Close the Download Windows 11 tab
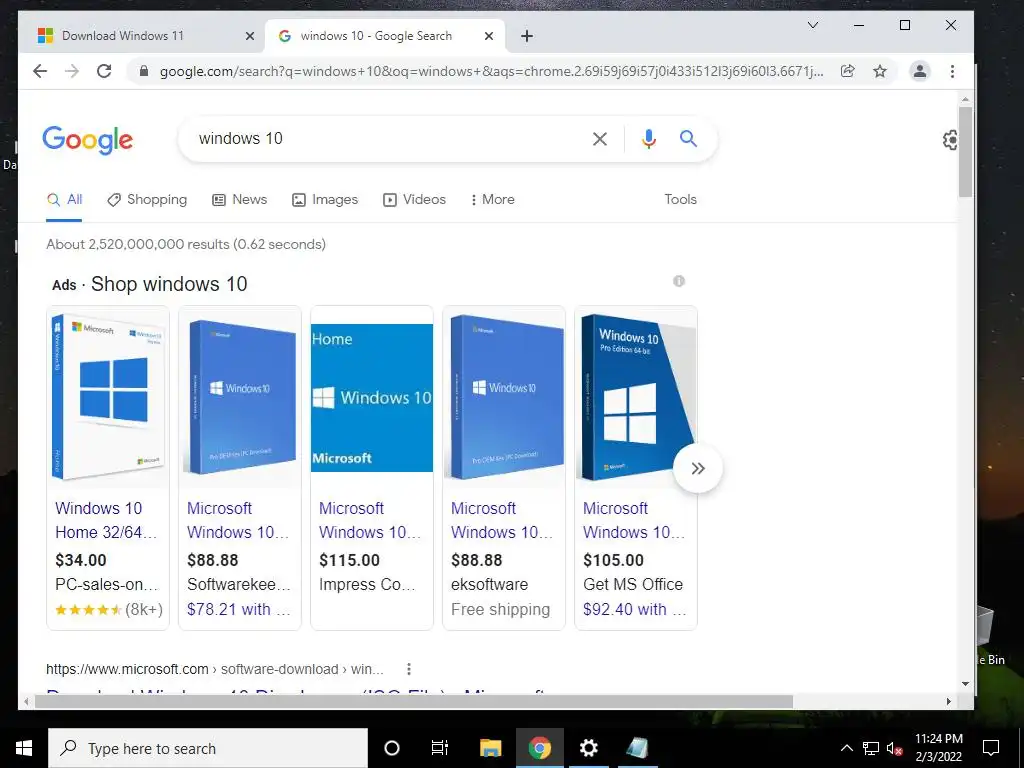This screenshot has width=1024, height=768. pyautogui.click(x=249, y=36)
